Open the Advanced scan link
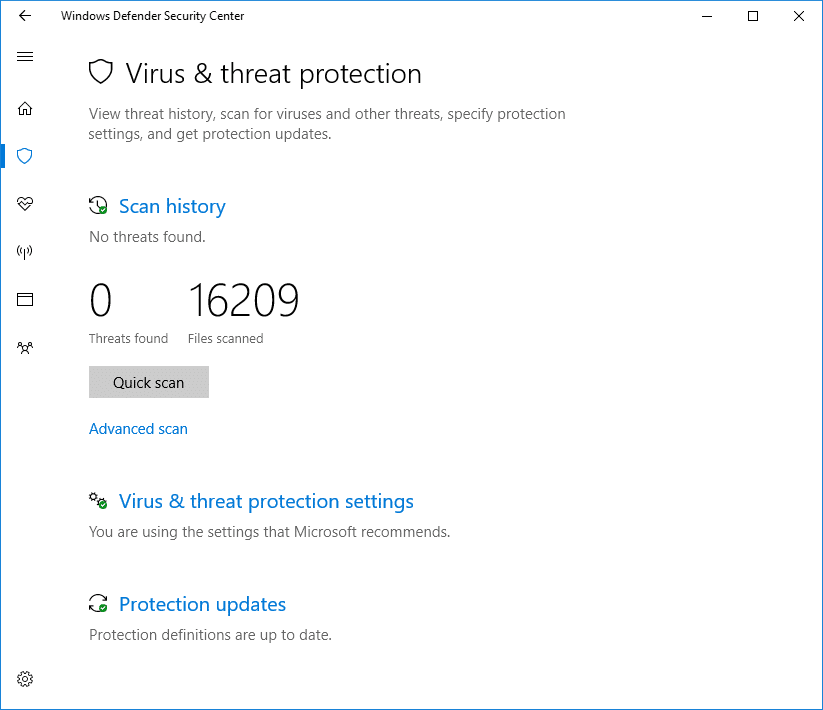 [x=138, y=429]
